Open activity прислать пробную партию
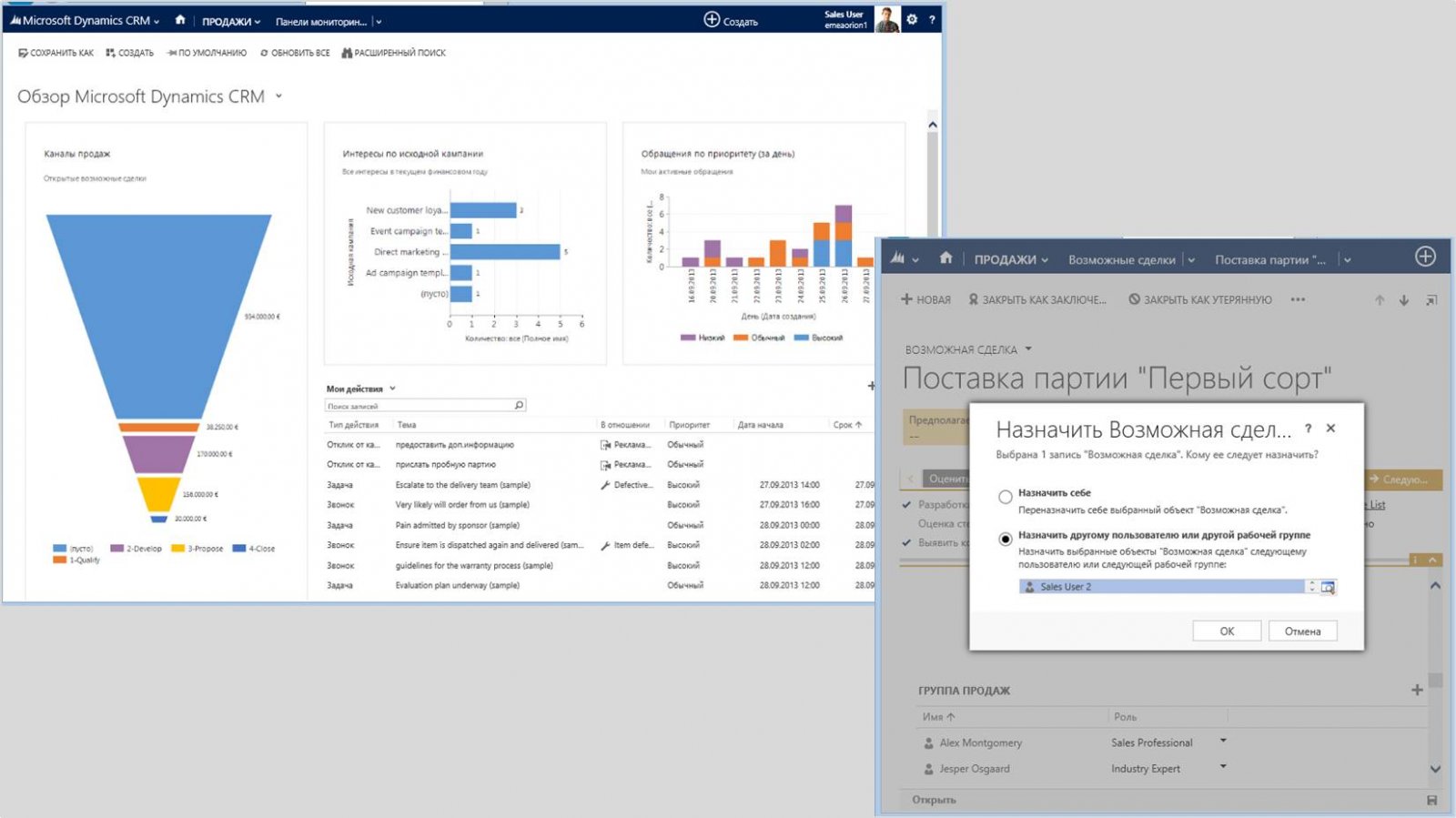The width and height of the screenshot is (1456, 818). [x=445, y=464]
